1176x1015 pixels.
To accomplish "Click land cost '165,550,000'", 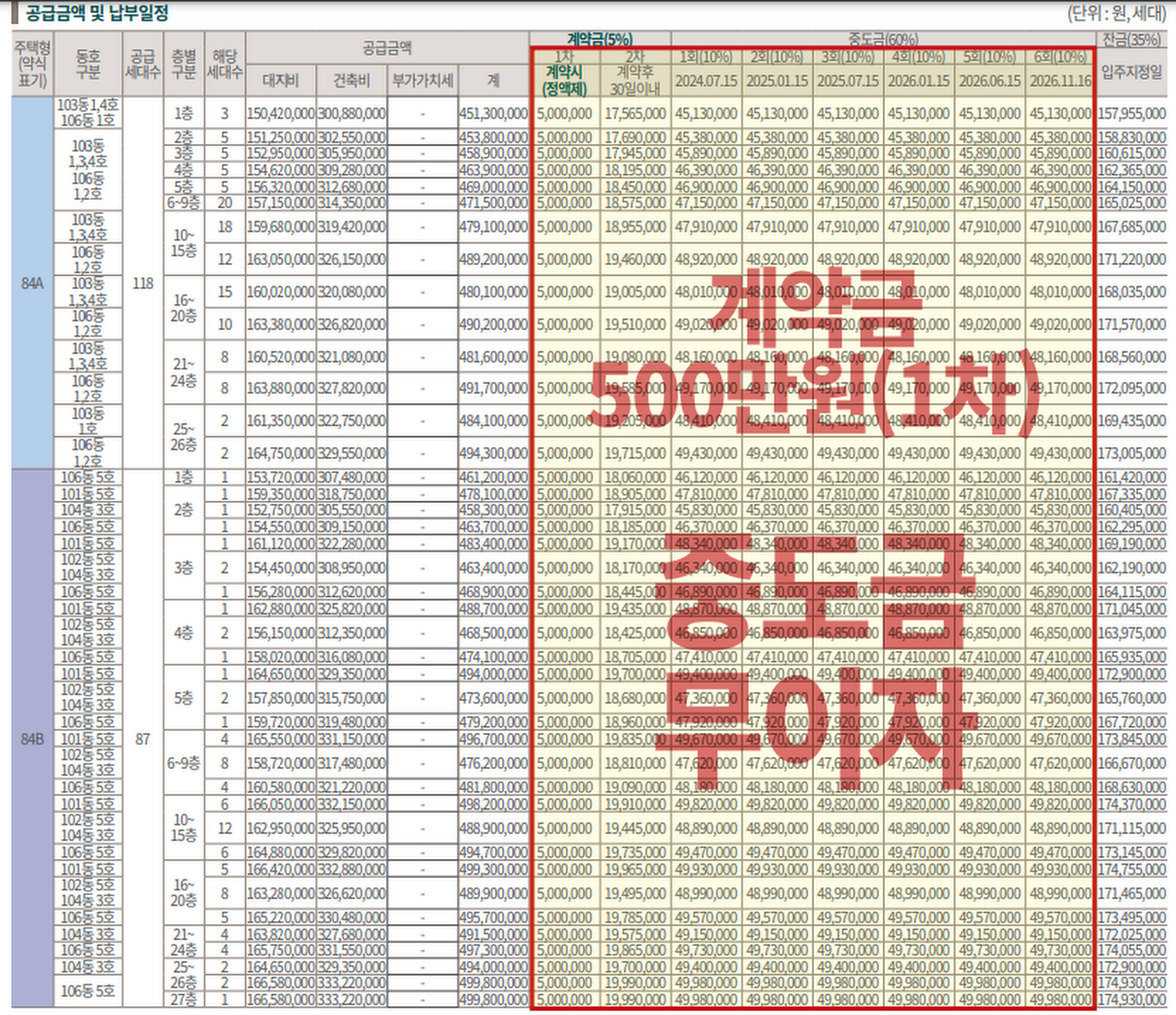I will [281, 739].
